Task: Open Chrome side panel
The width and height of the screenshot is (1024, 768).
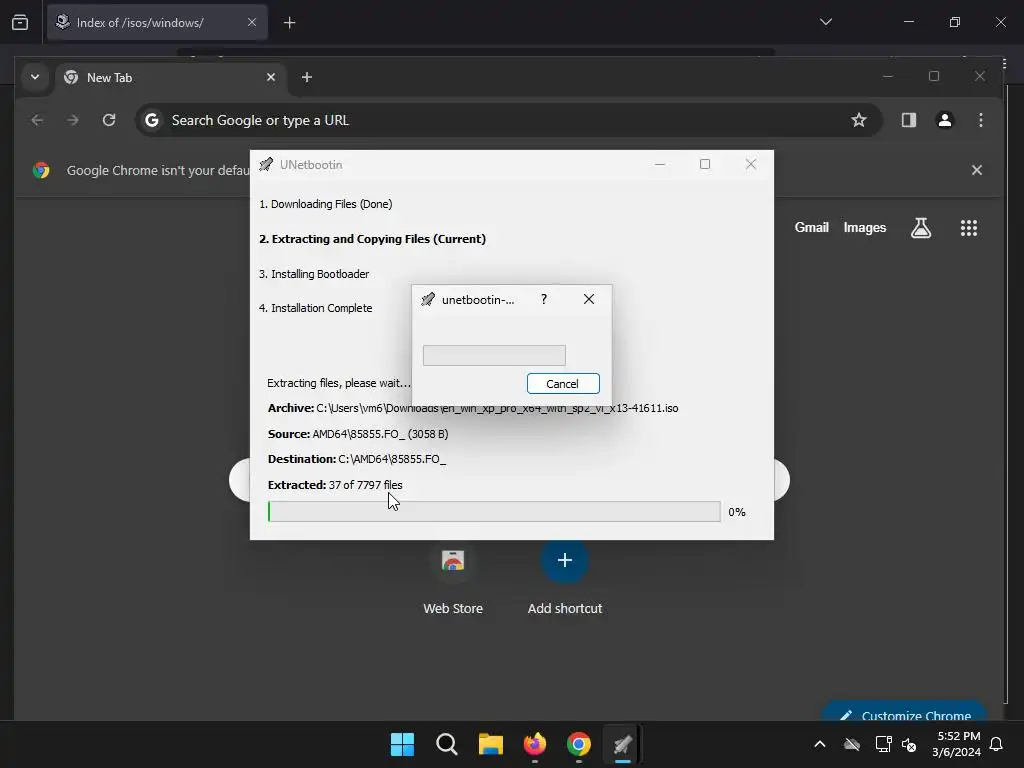Action: (908, 120)
